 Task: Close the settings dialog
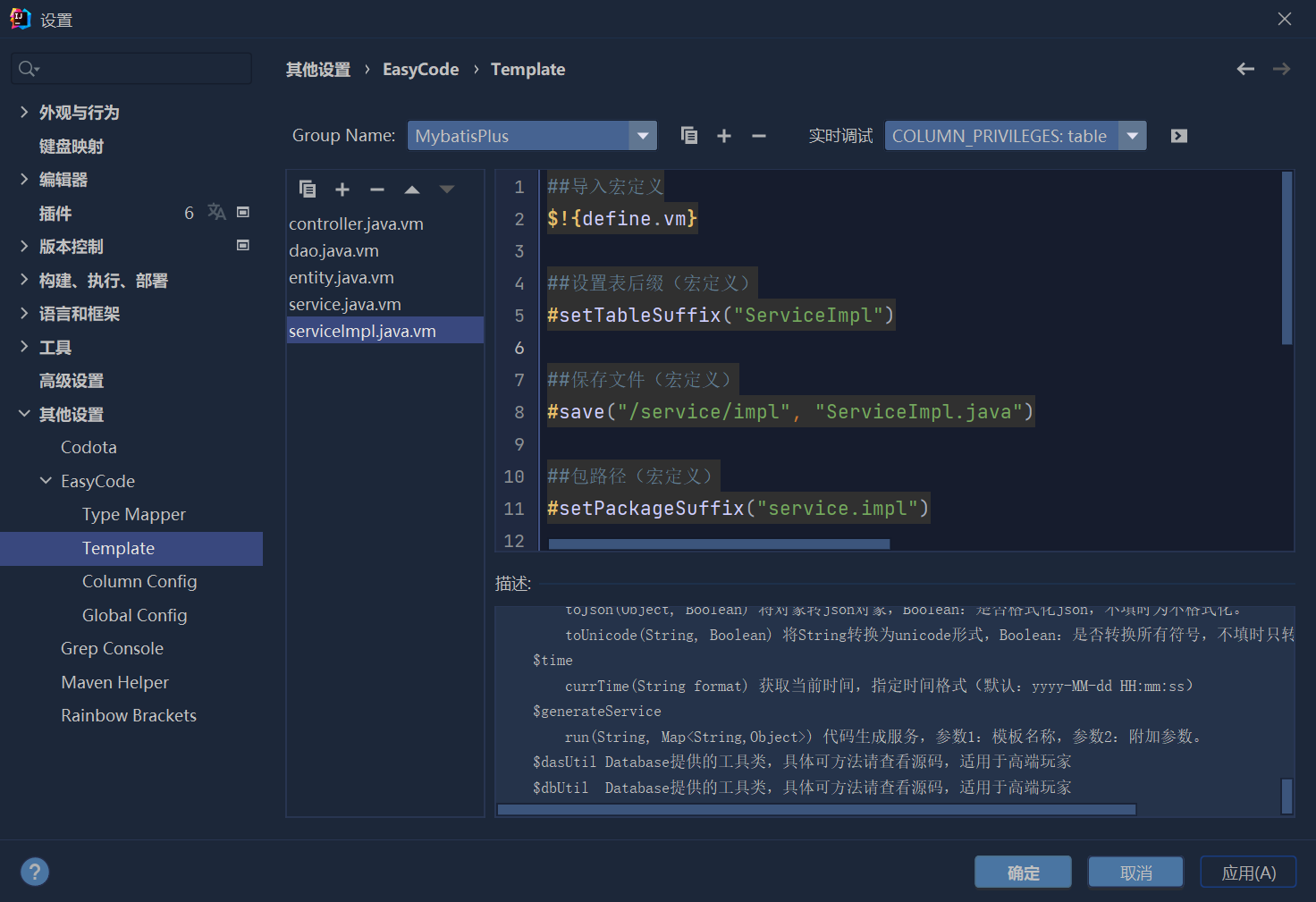click(1285, 19)
